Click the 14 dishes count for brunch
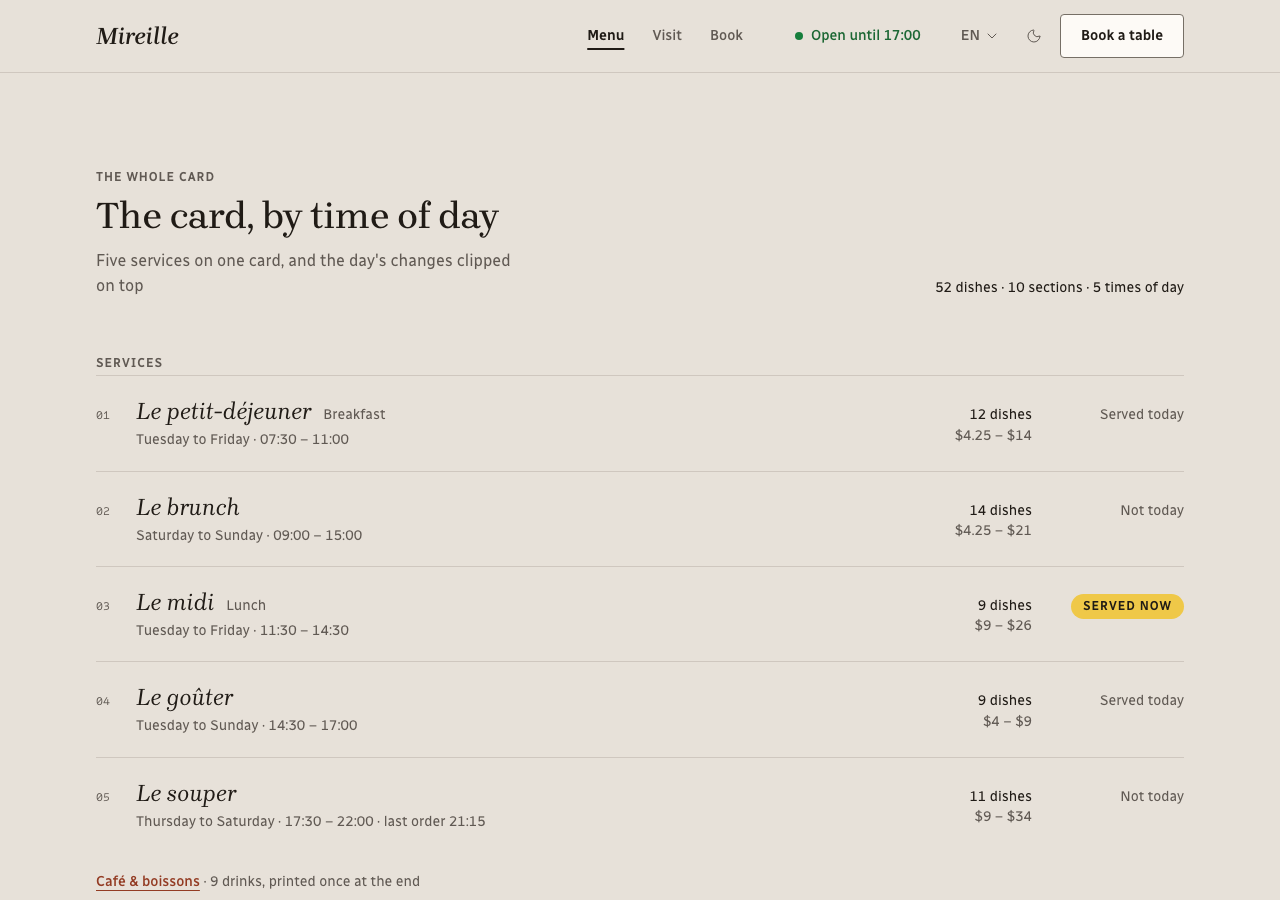Viewport: 1280px width, 900px height. (1000, 510)
